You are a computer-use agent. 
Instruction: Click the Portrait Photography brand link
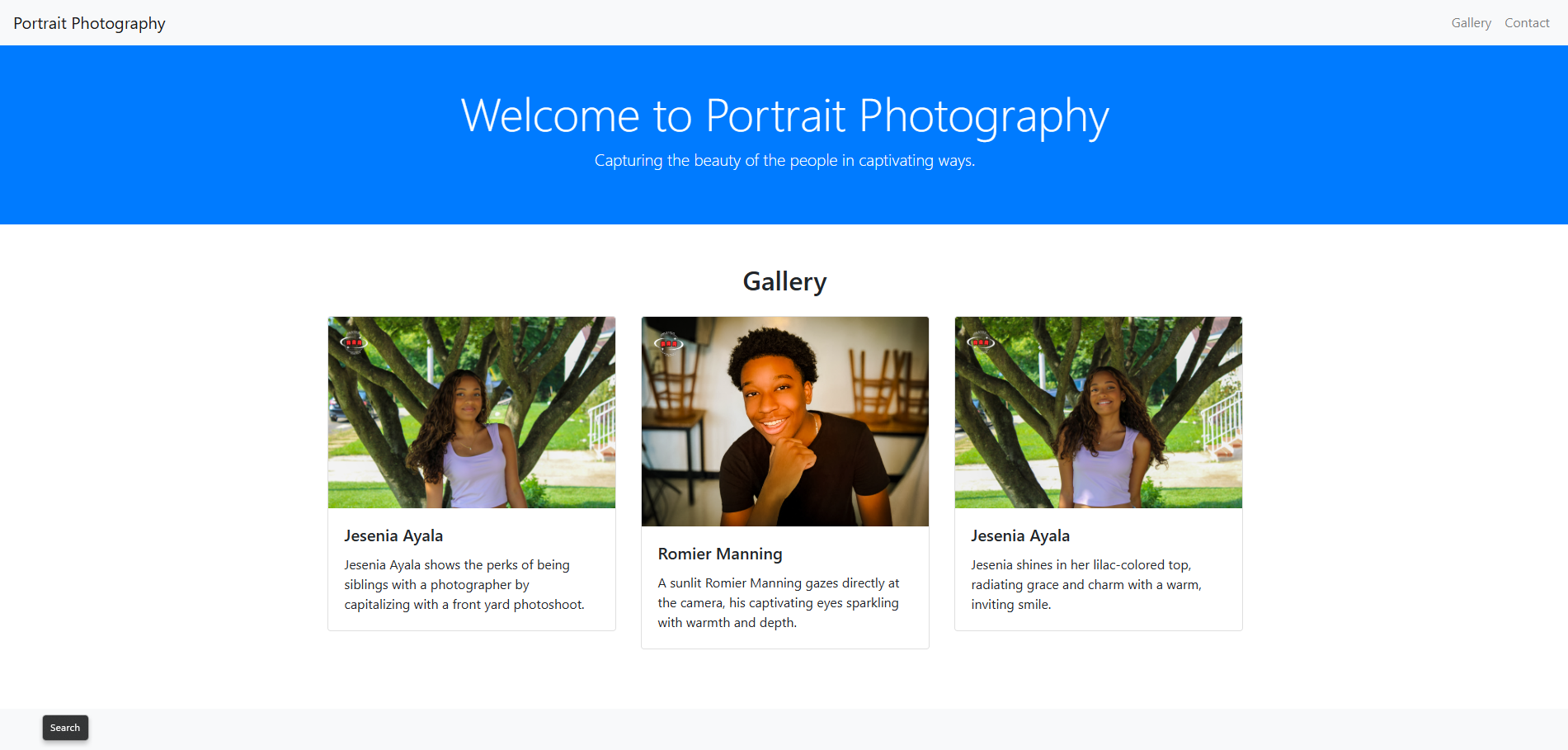click(89, 23)
